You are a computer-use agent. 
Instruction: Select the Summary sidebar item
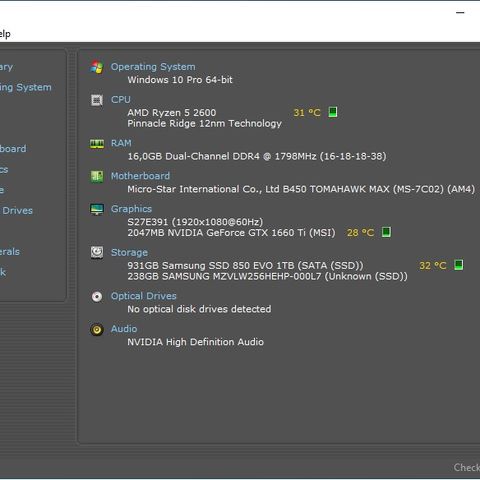click(6, 67)
